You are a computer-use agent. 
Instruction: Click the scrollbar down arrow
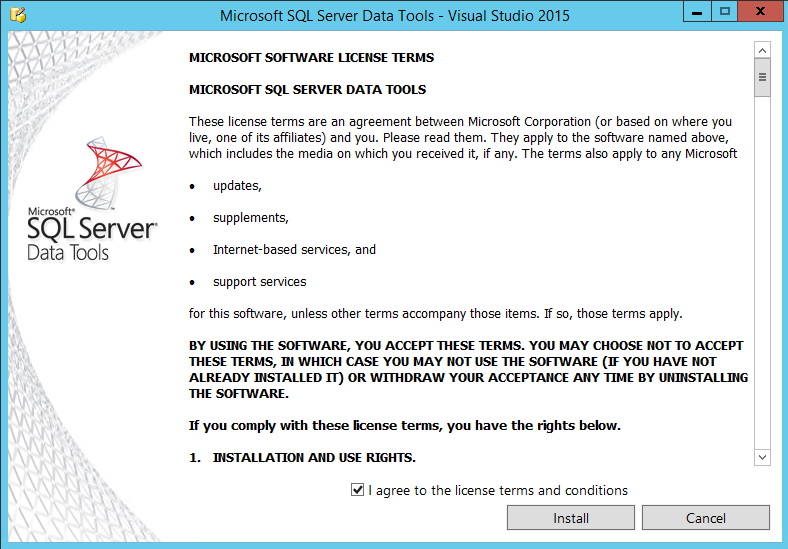click(x=762, y=457)
